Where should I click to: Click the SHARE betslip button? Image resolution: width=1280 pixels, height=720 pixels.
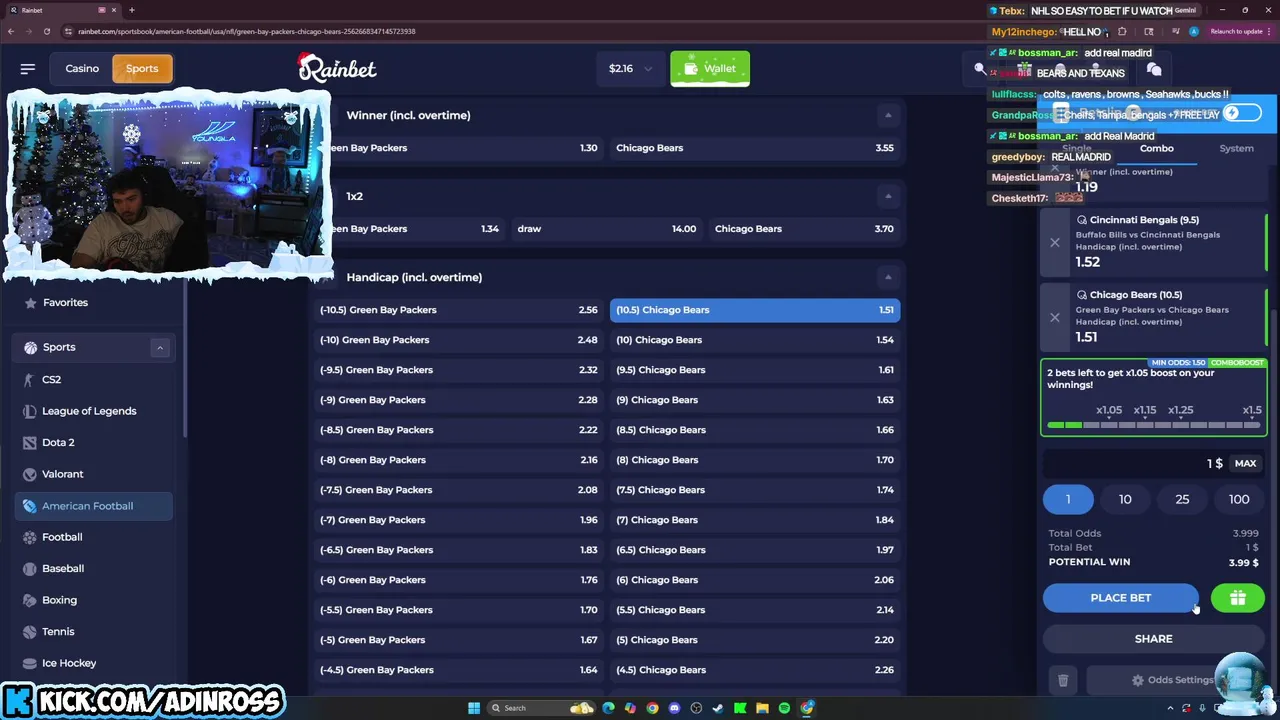tap(1153, 639)
